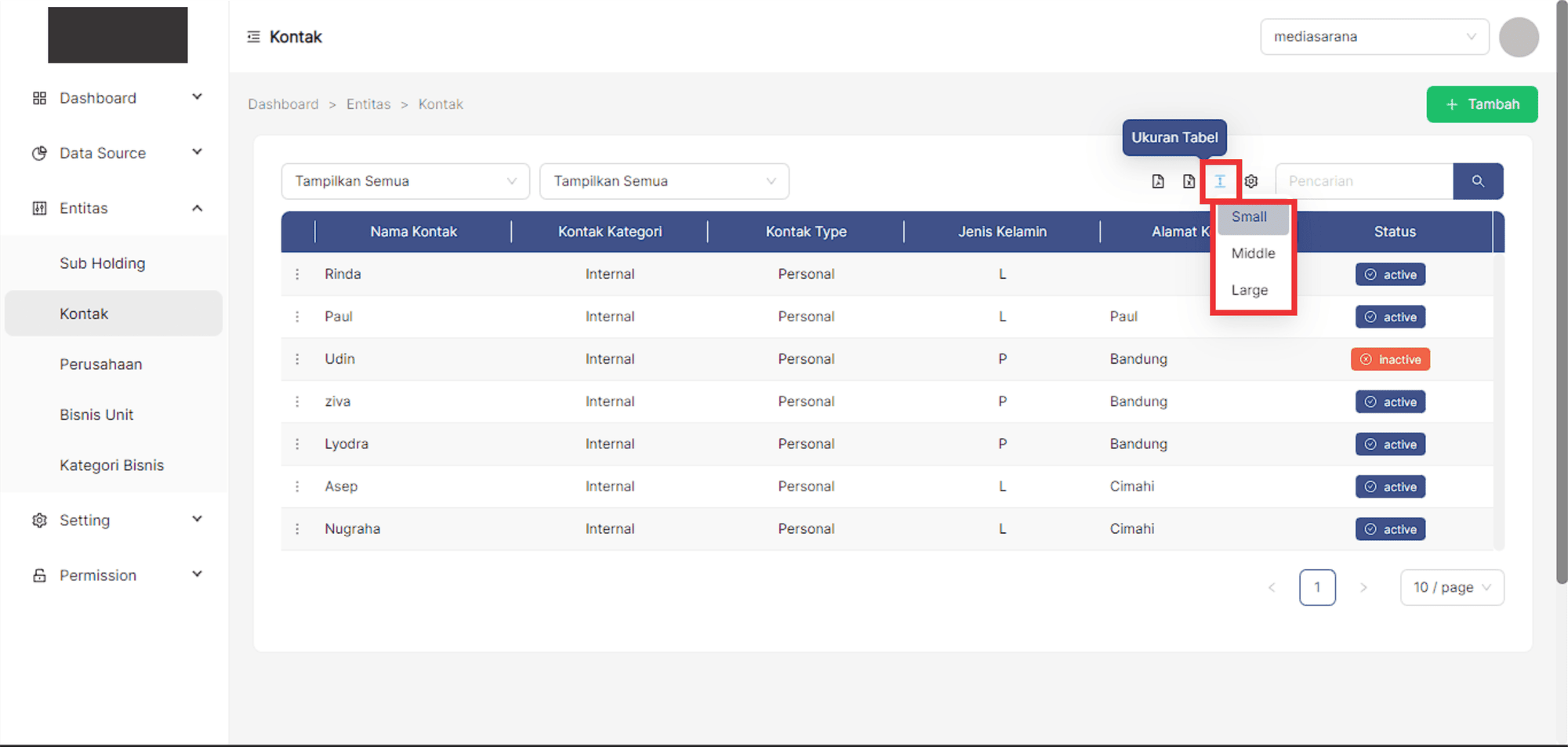Select Middle table size option

click(1253, 253)
